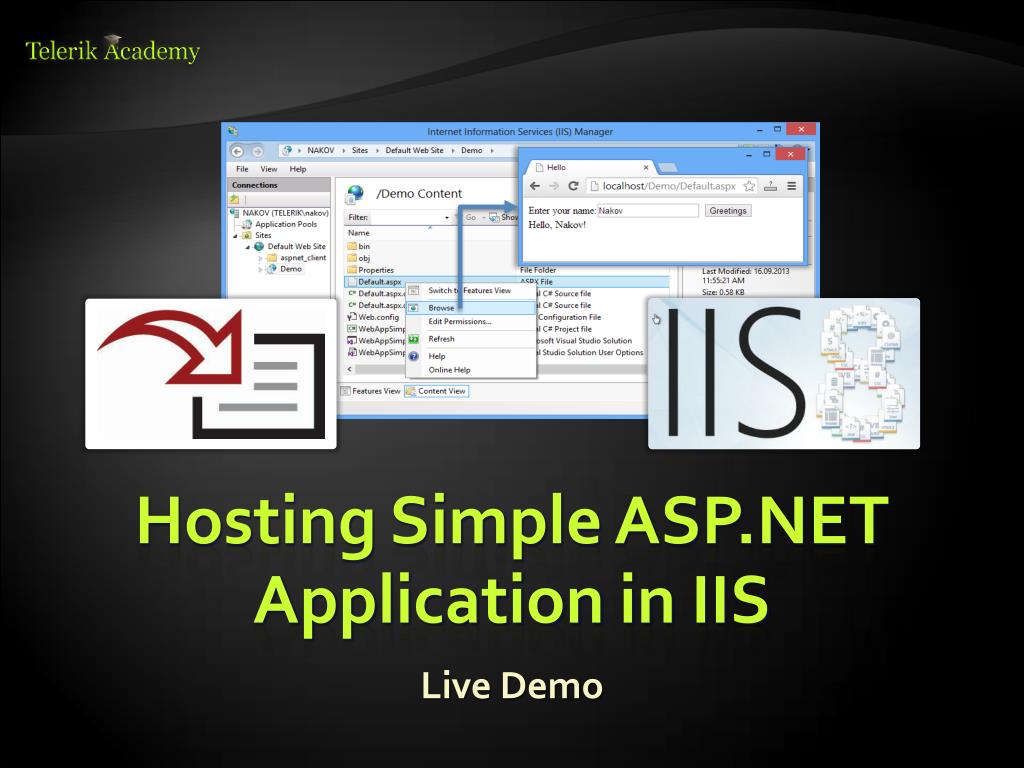
Task: Close the Hello browser tab
Action: (x=646, y=168)
